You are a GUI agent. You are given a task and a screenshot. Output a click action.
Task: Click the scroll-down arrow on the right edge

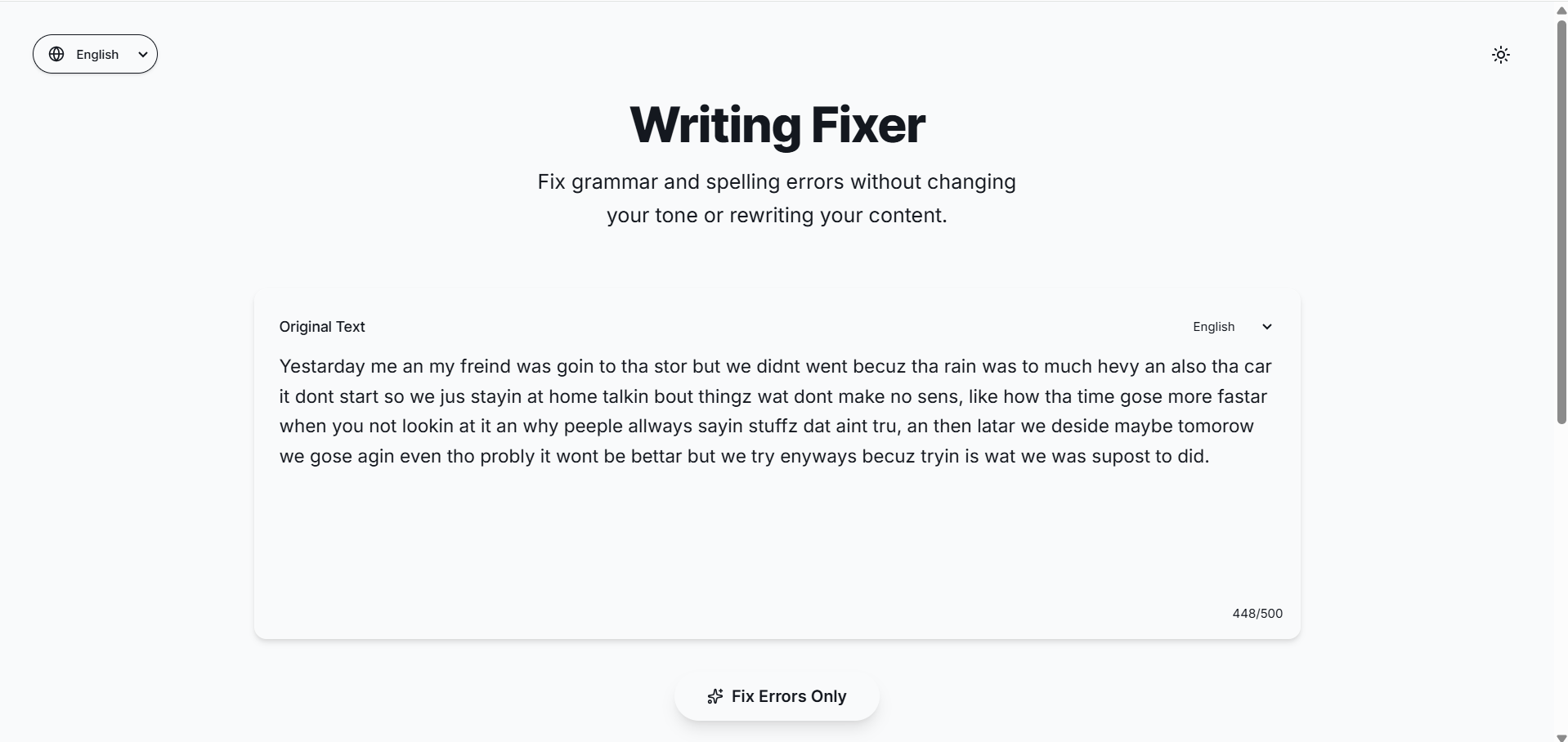[1559, 732]
